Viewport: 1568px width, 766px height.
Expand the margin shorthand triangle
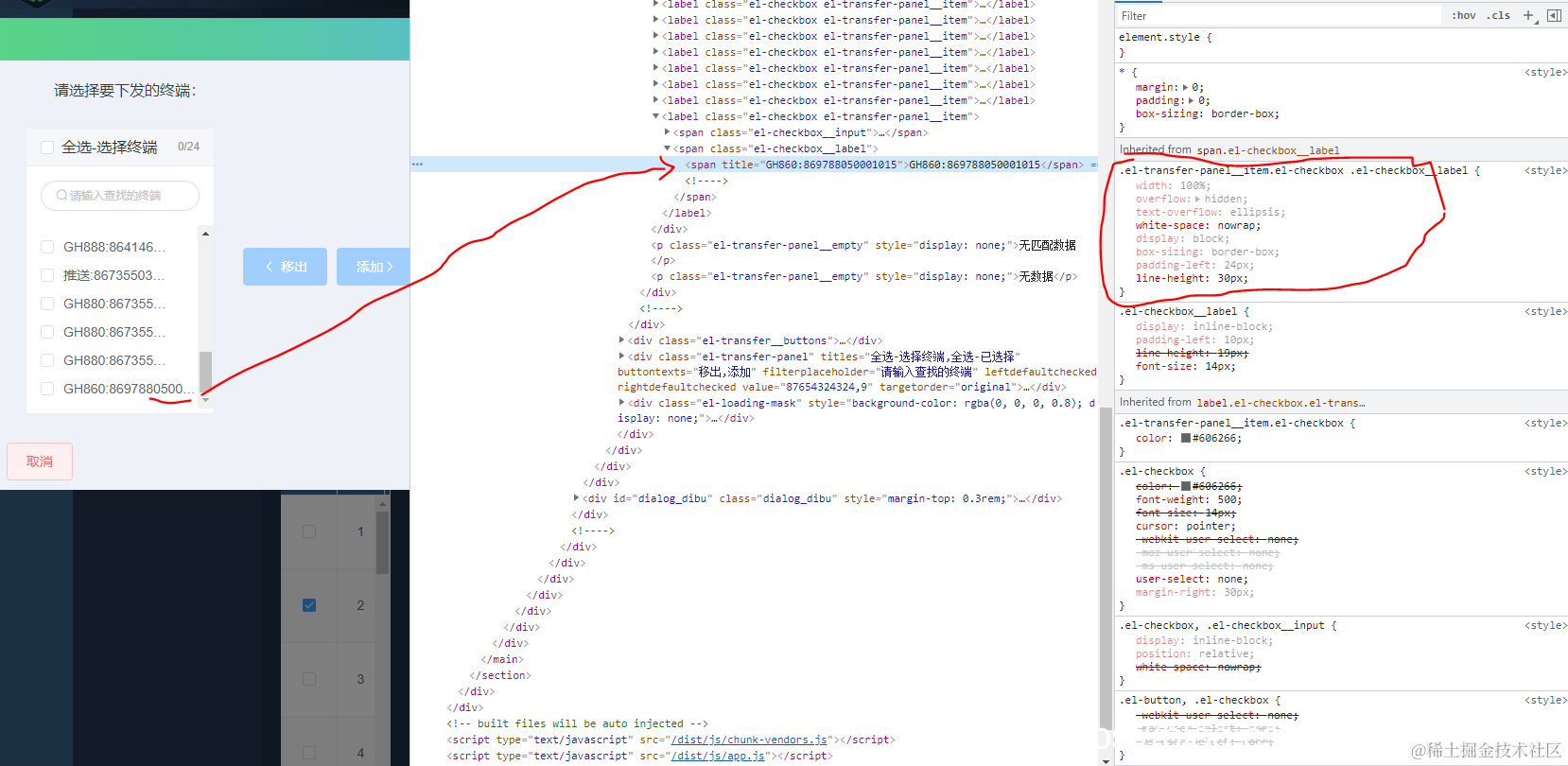1185,87
